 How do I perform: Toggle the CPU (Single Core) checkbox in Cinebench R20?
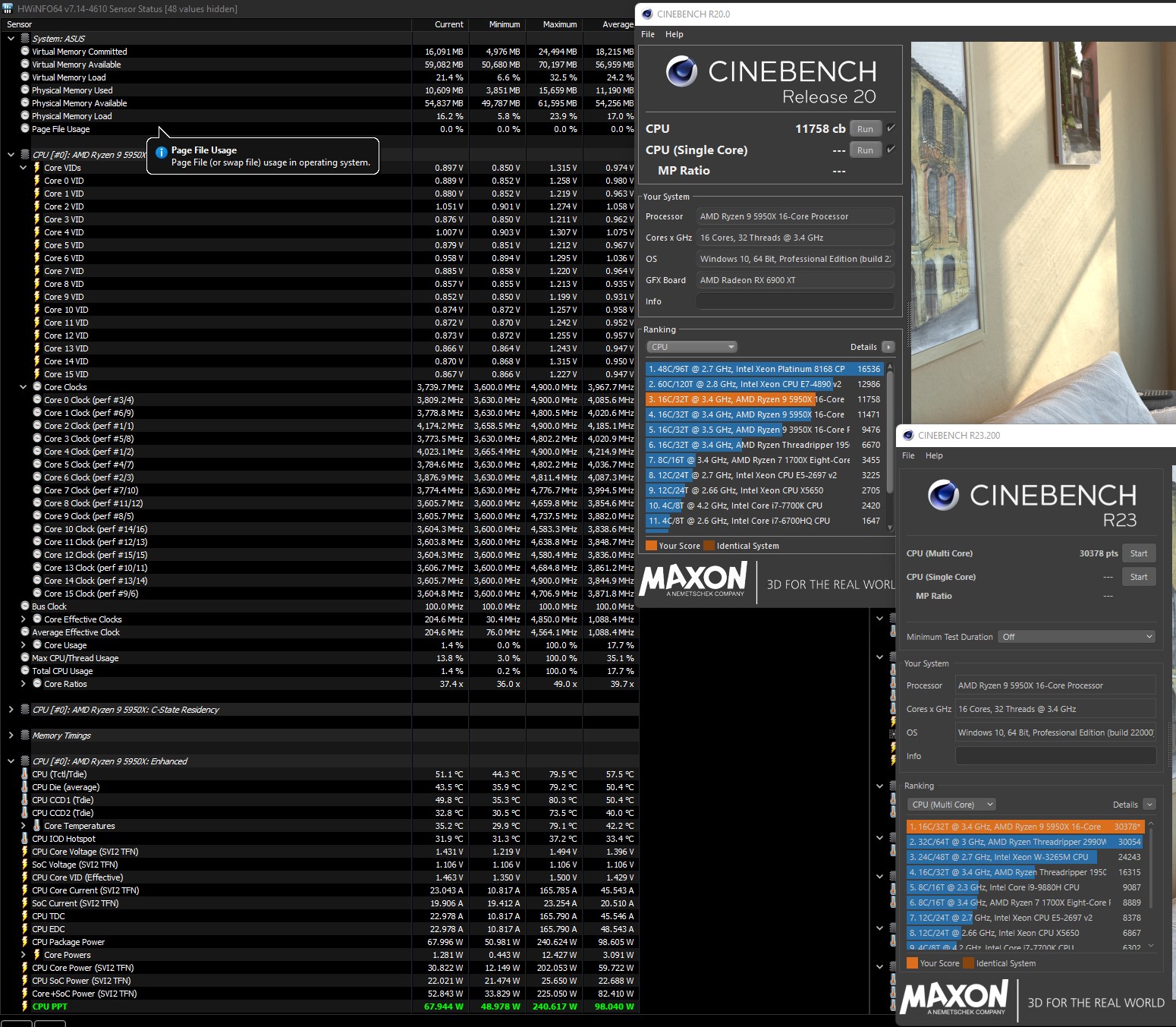(891, 150)
